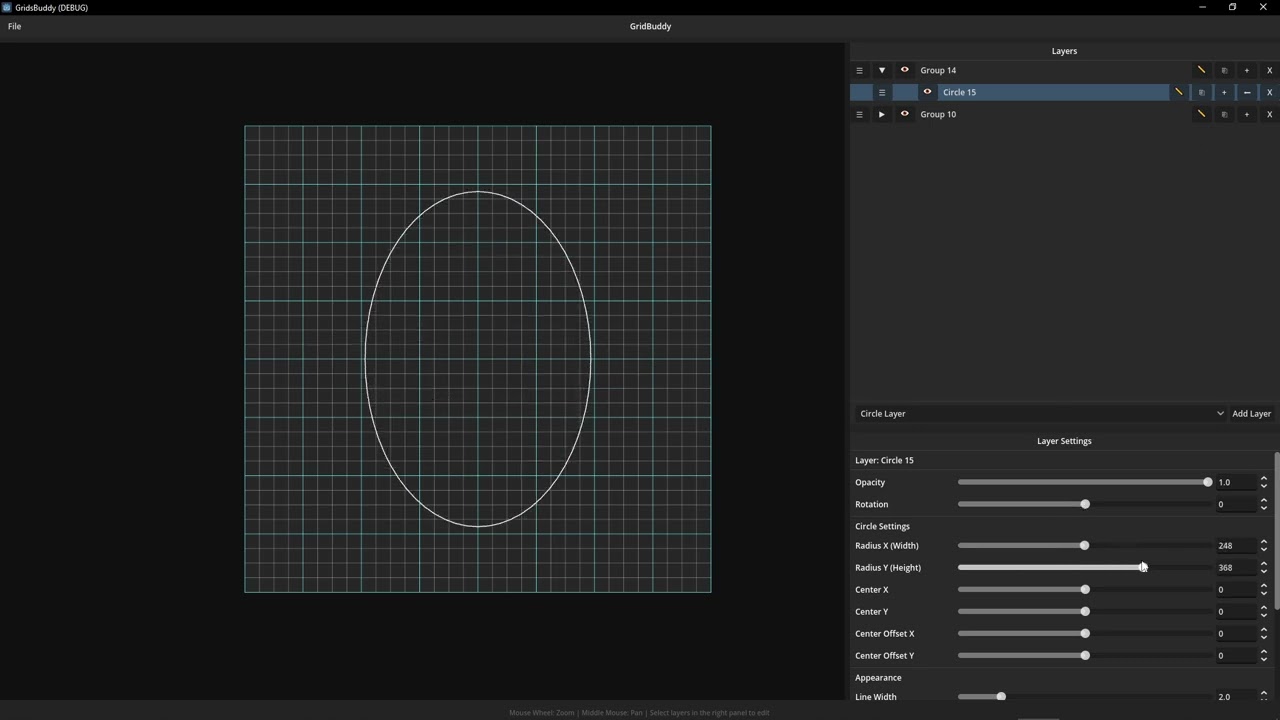The image size is (1280, 720).
Task: Delete Group 14 with its X button
Action: coord(1270,70)
